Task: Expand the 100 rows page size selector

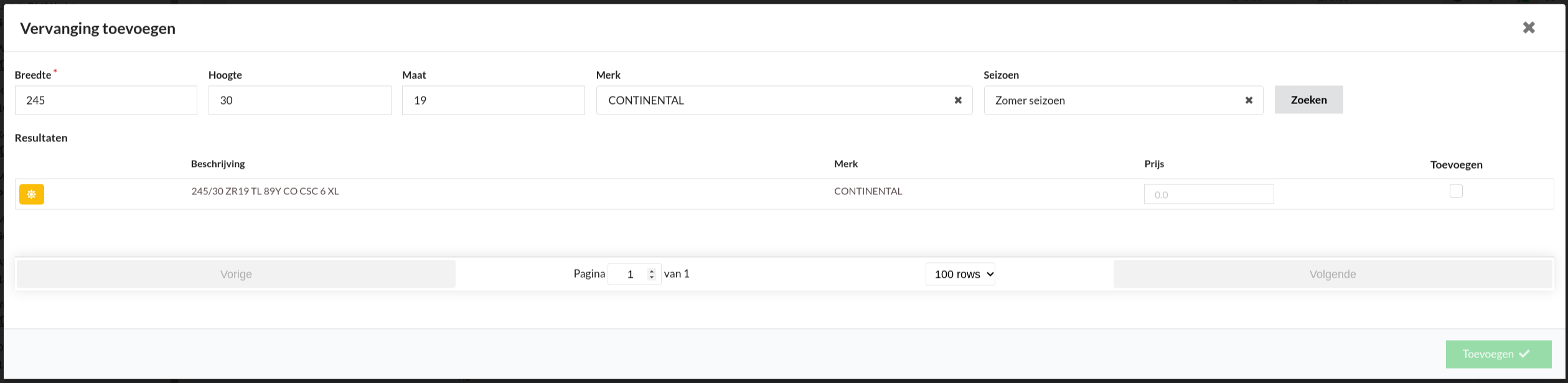Action: [960, 274]
